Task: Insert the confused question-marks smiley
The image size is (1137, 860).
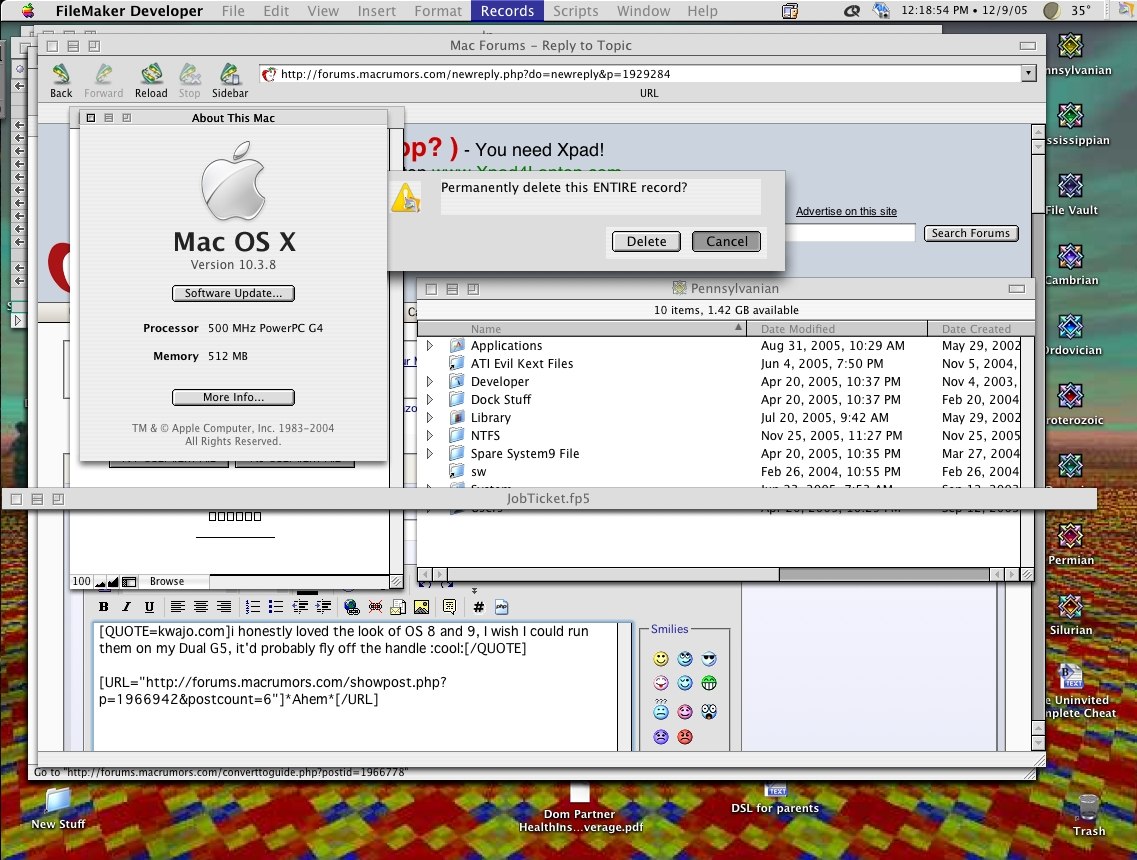Action: [661, 710]
